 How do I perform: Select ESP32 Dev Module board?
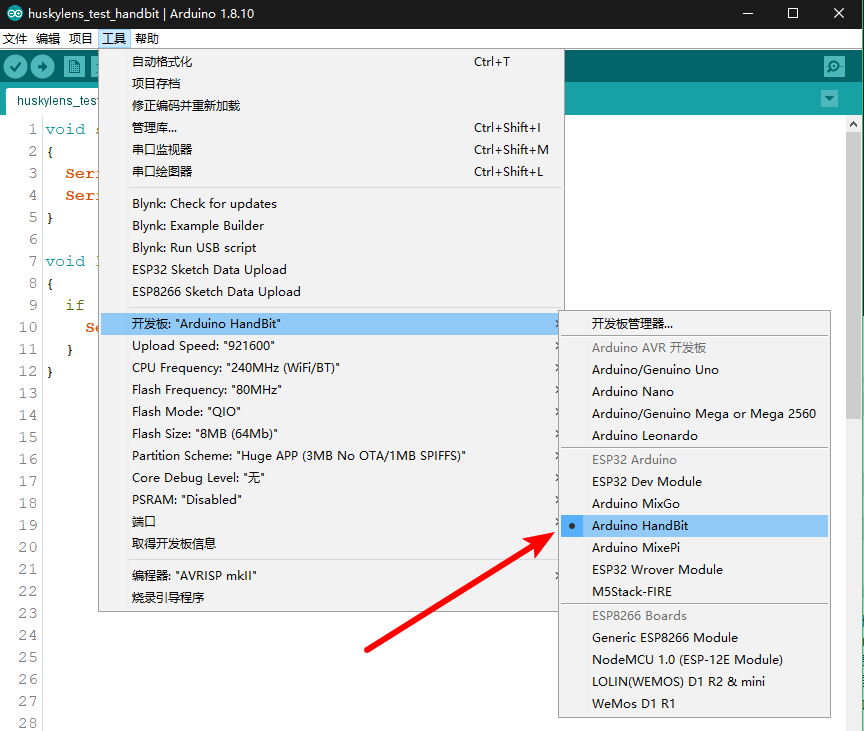[x=694, y=482]
